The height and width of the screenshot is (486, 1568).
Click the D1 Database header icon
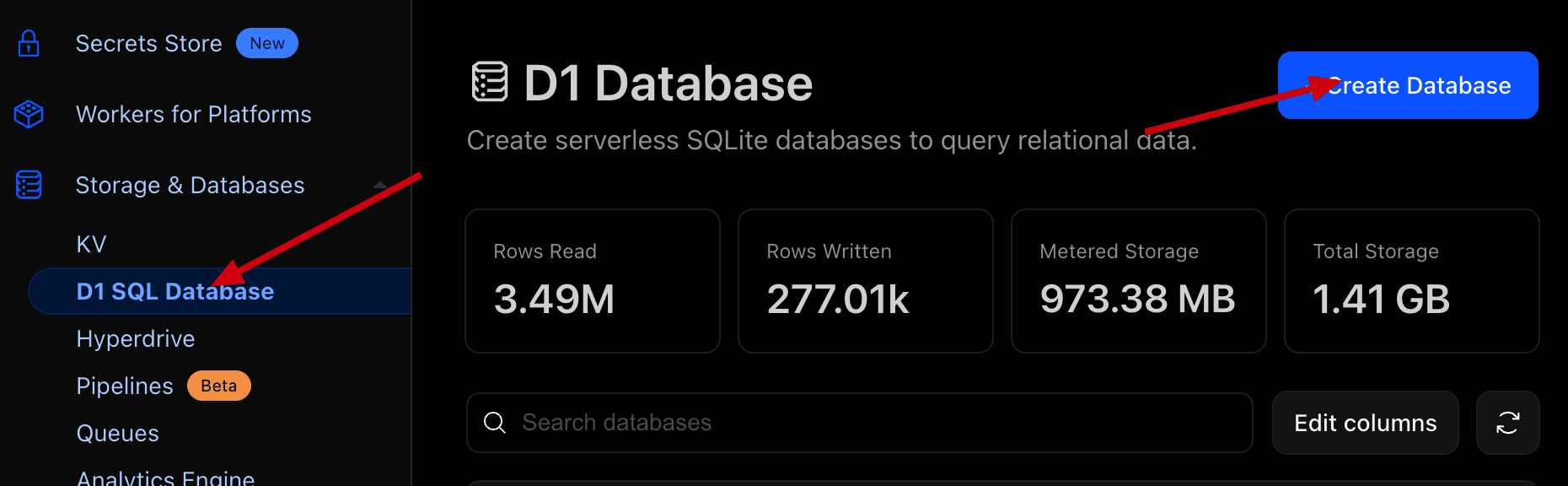tap(490, 82)
